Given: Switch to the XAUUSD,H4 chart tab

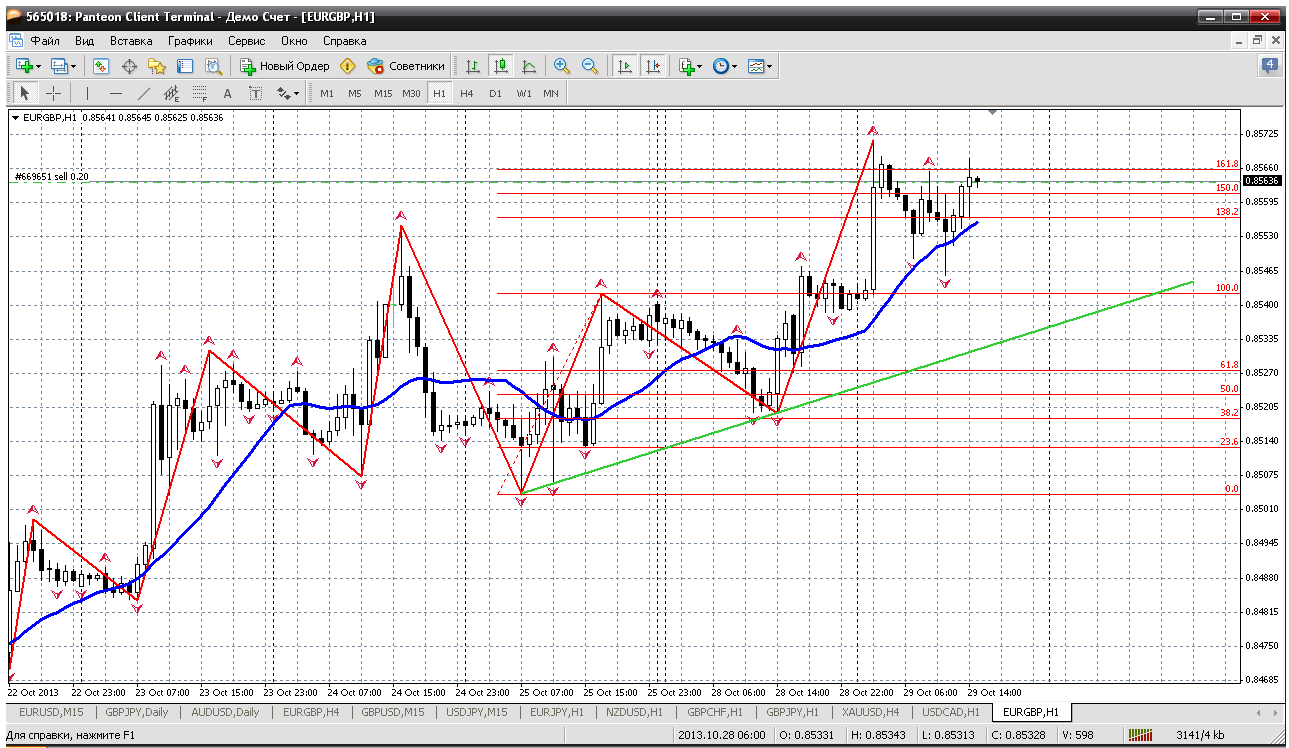Looking at the screenshot, I should coord(870,712).
